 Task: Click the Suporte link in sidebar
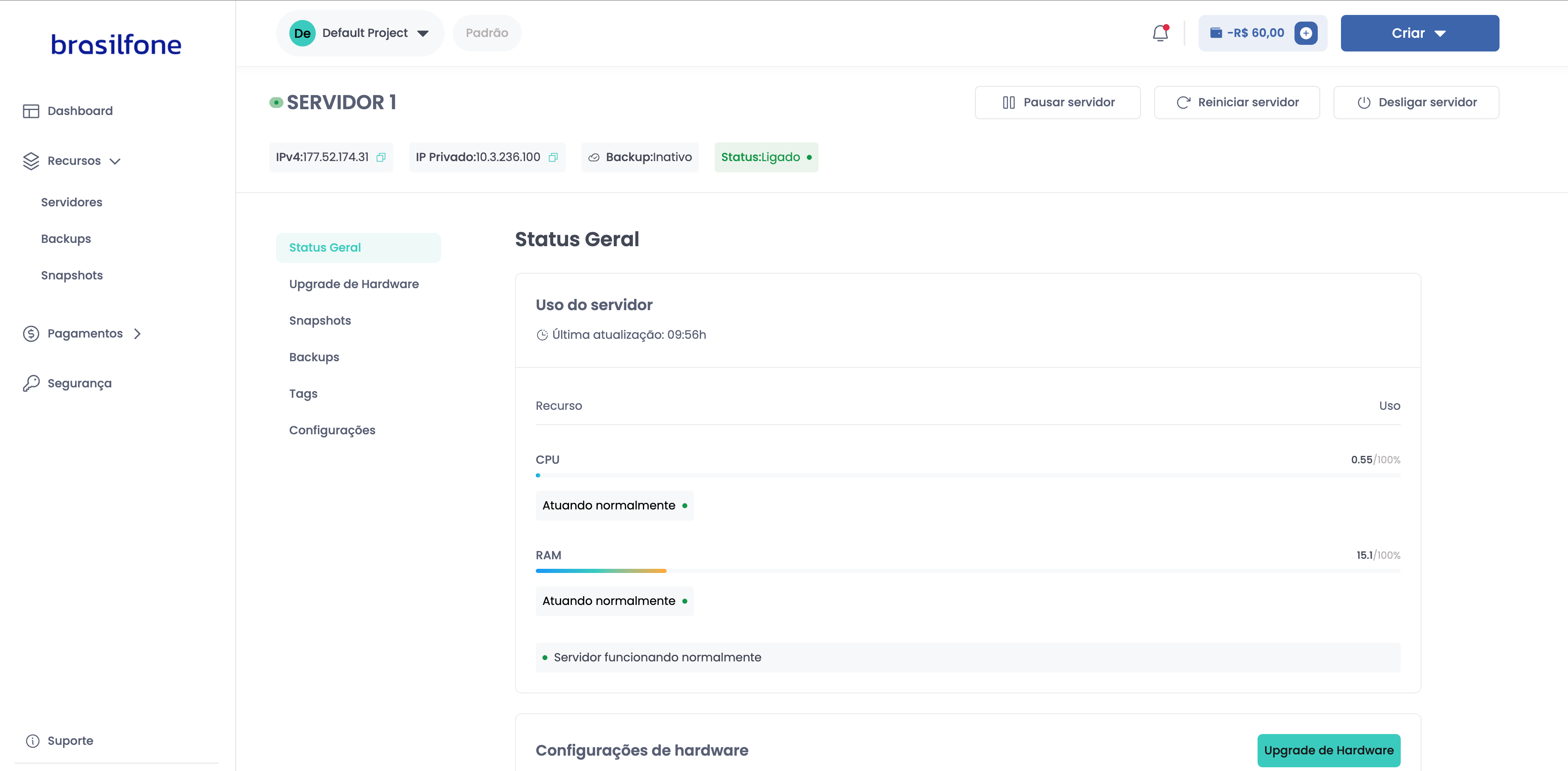pos(71,741)
